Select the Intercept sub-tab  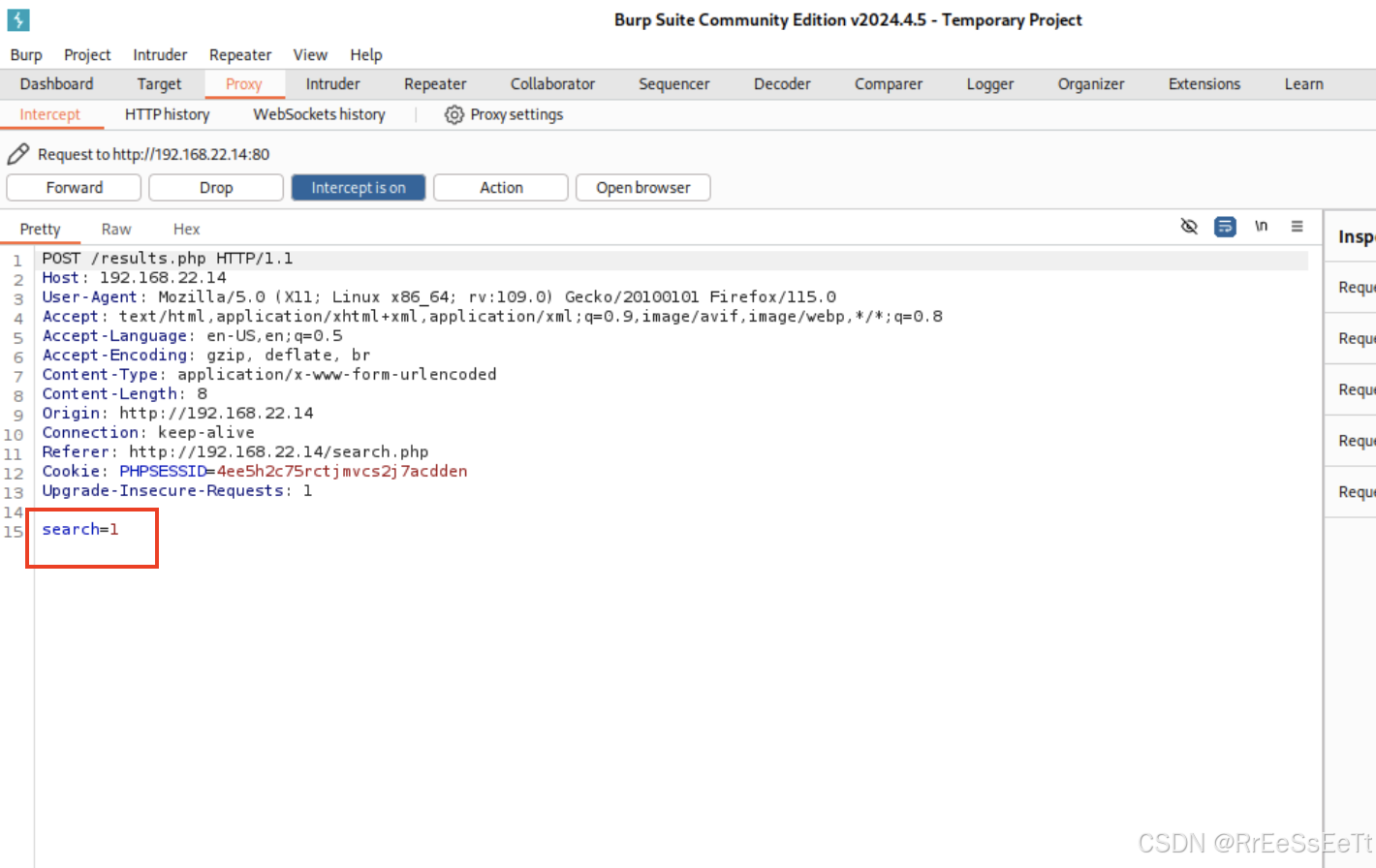click(50, 114)
